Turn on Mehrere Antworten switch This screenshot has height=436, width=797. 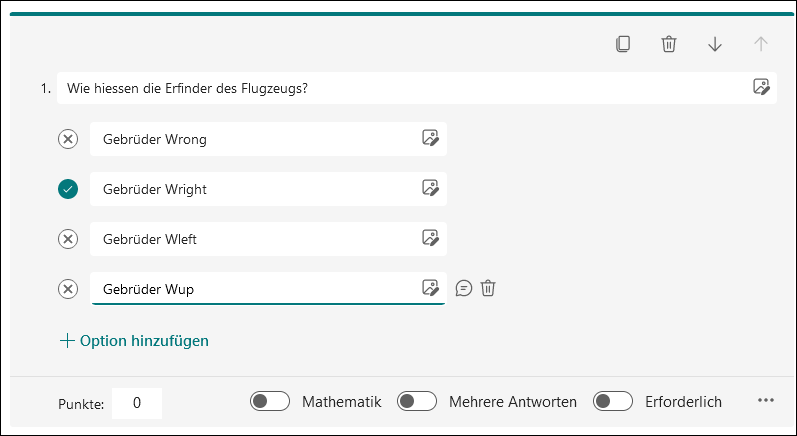click(417, 401)
